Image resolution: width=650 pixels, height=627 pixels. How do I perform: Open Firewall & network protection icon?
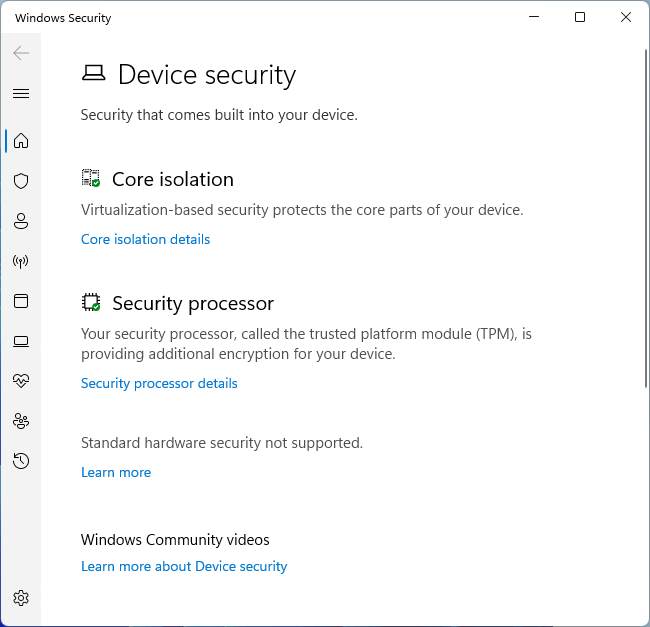tap(21, 261)
